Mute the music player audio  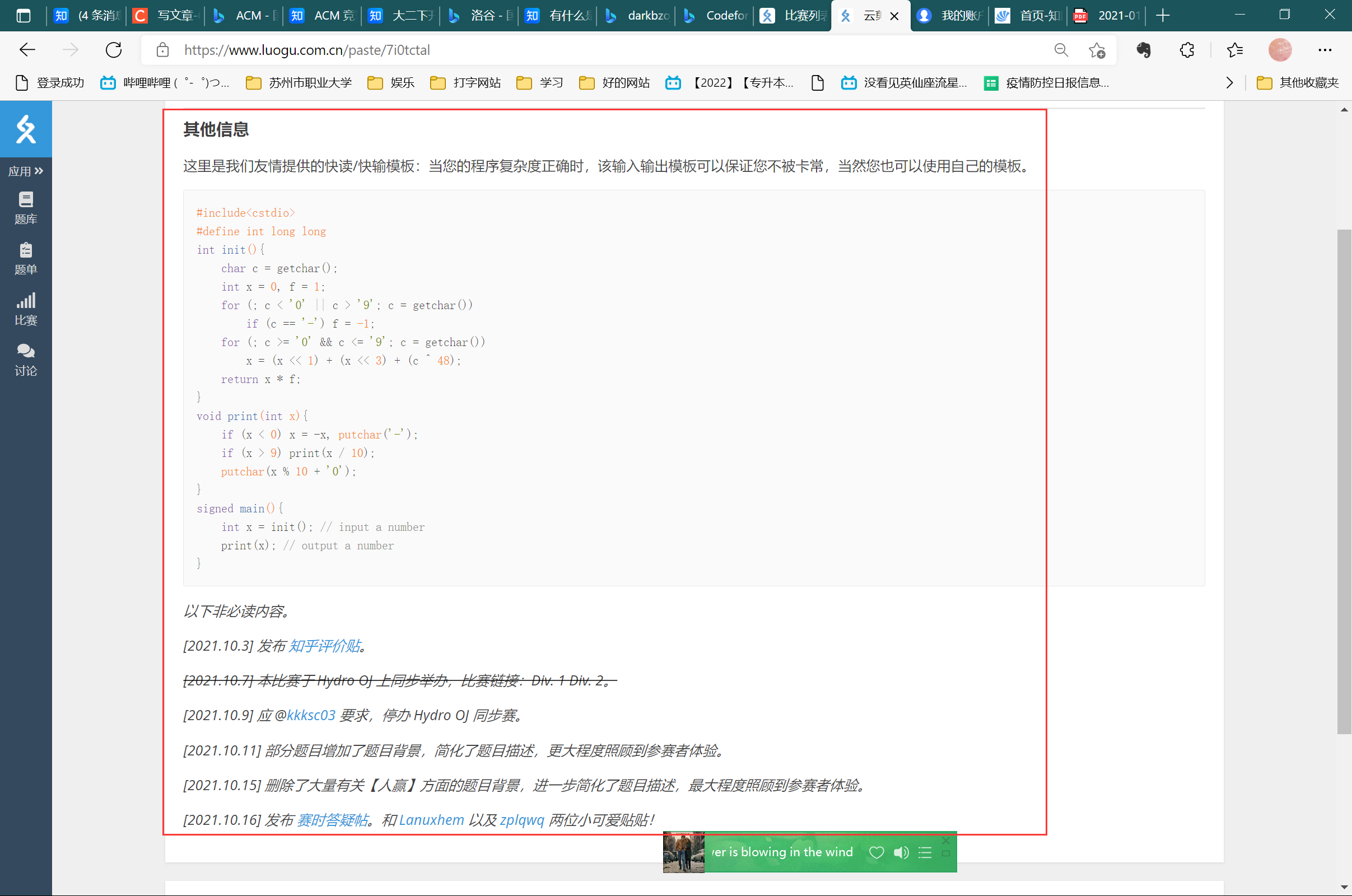[x=901, y=852]
